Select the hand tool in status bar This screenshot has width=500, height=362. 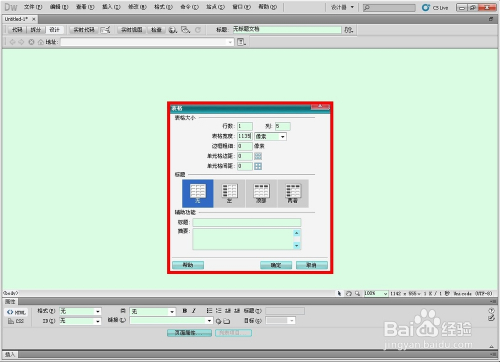click(349, 293)
